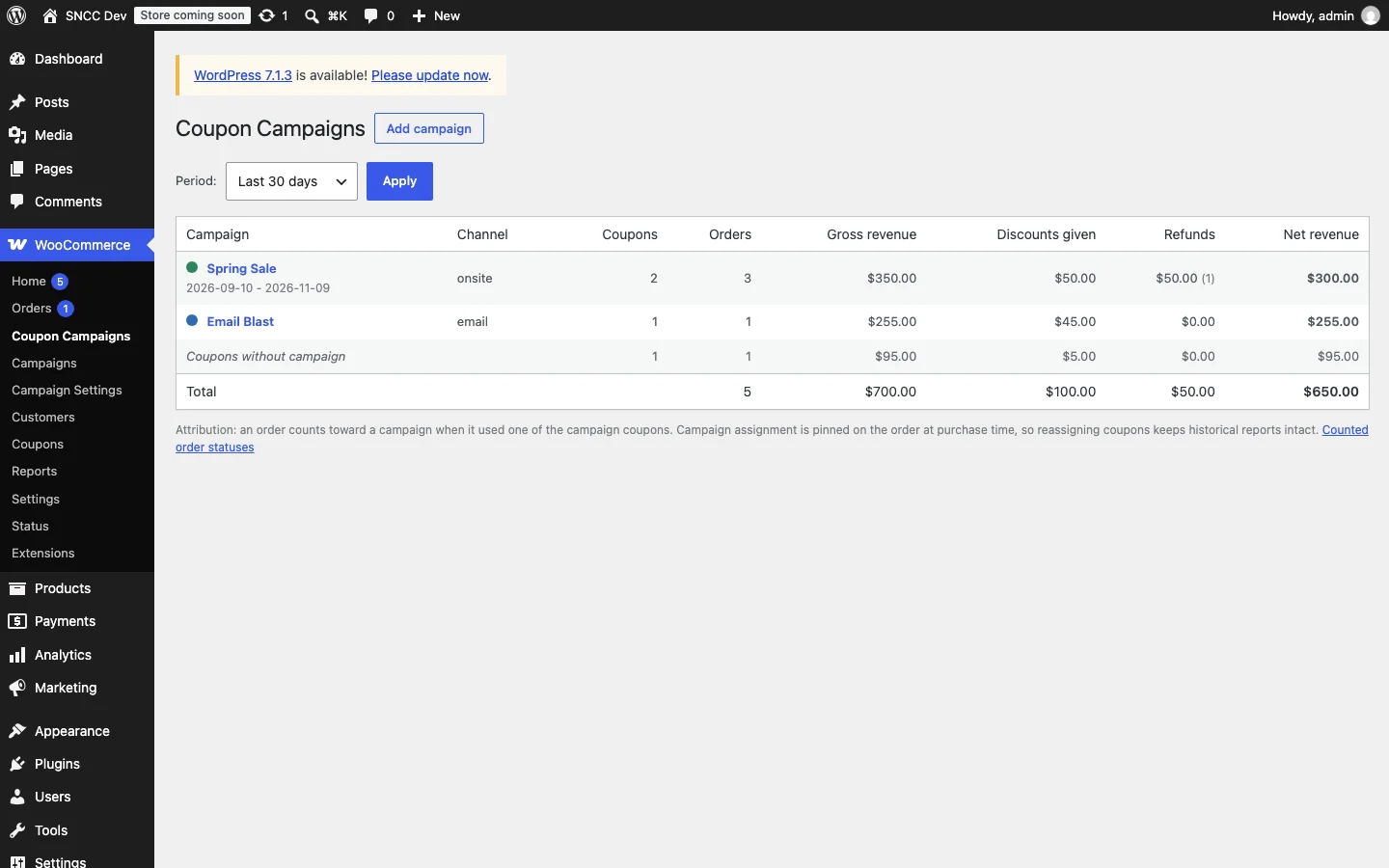Click the plus icon next to New
1389x868 pixels.
coord(419,15)
